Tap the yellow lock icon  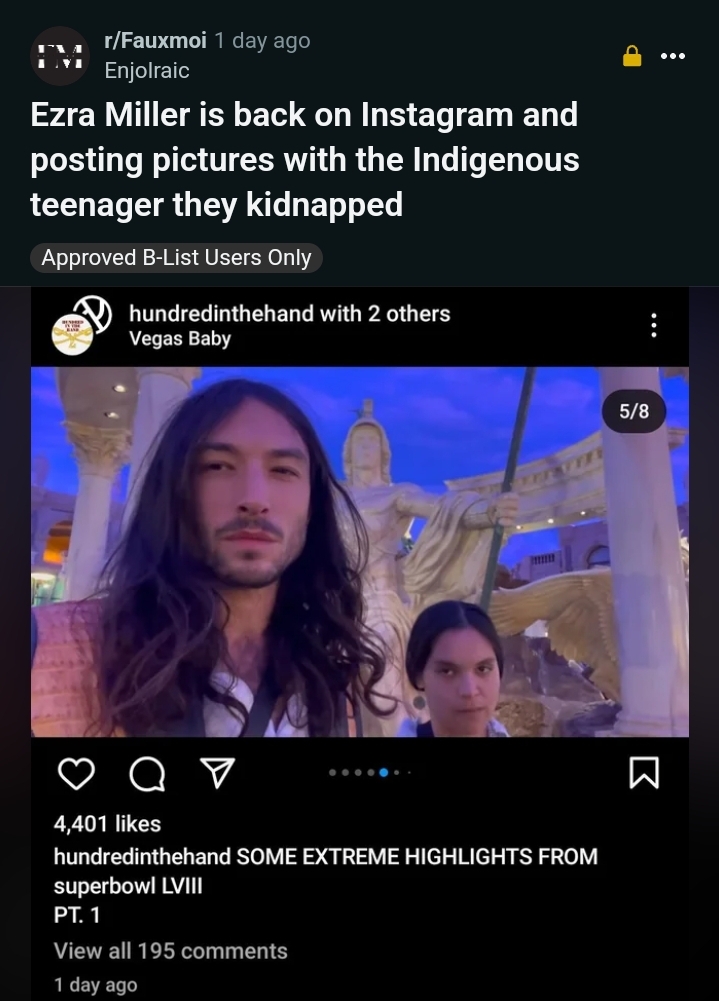tap(632, 56)
